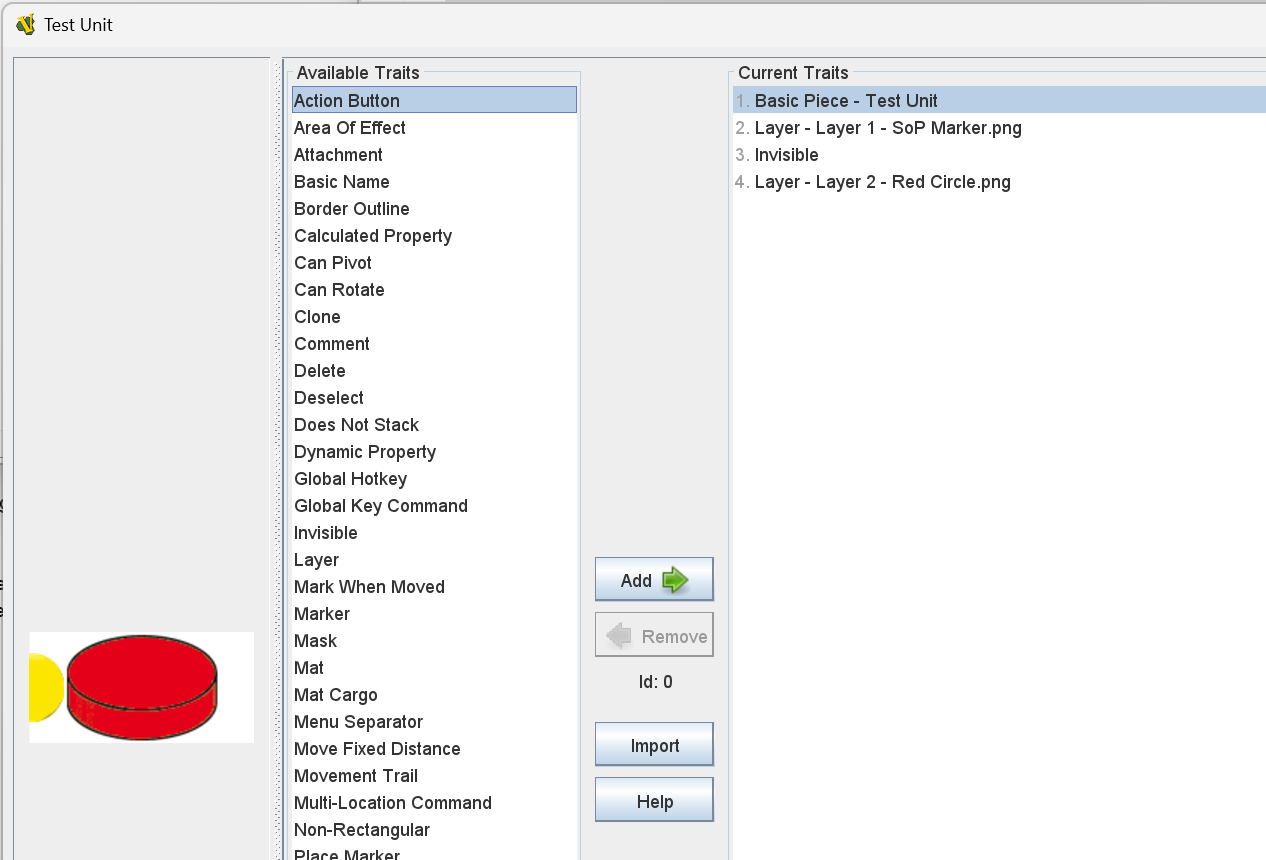Screen dimensions: 1266x860
Task: Select Mat Cargo from available traits
Action: pos(336,695)
